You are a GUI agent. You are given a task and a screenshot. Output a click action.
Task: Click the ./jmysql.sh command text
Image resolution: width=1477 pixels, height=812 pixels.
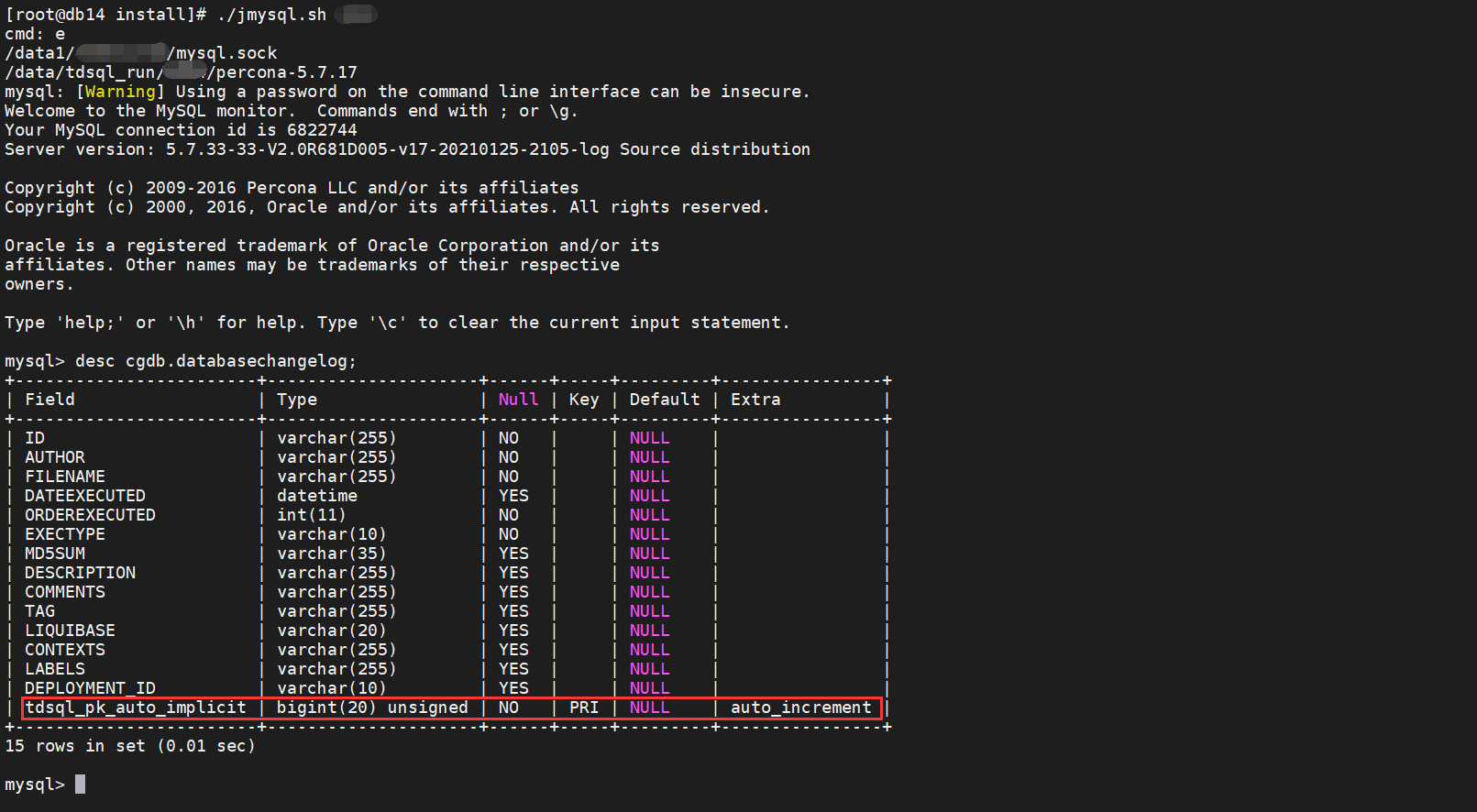(272, 15)
